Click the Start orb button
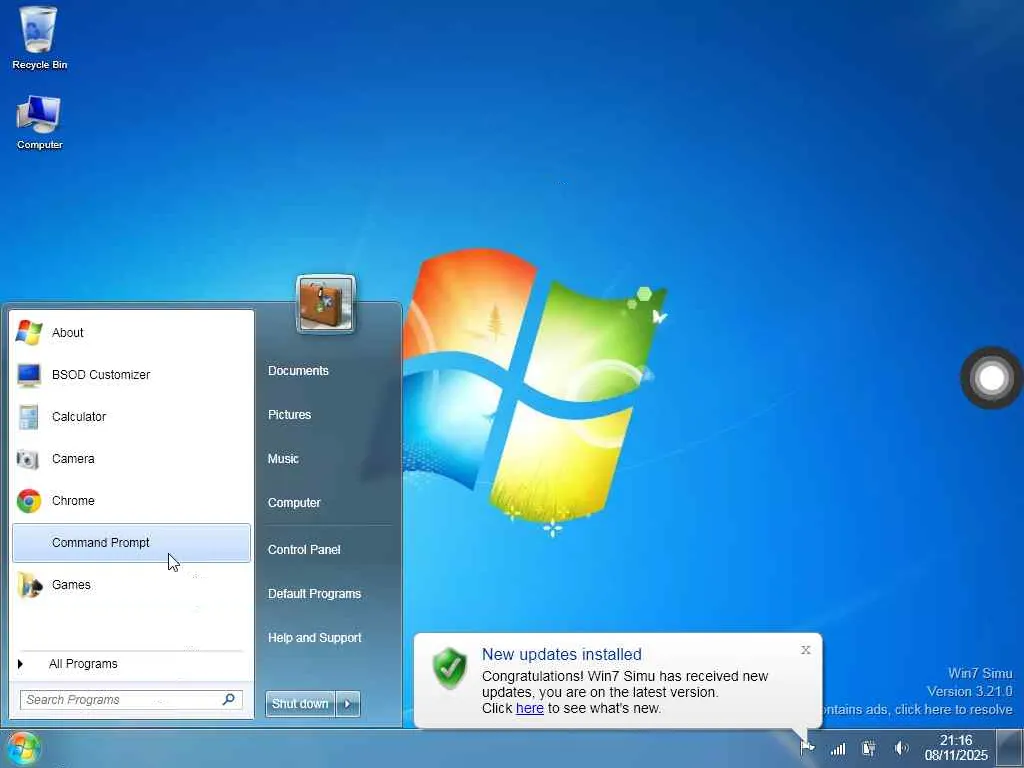Image resolution: width=1024 pixels, height=768 pixels. coord(24,748)
